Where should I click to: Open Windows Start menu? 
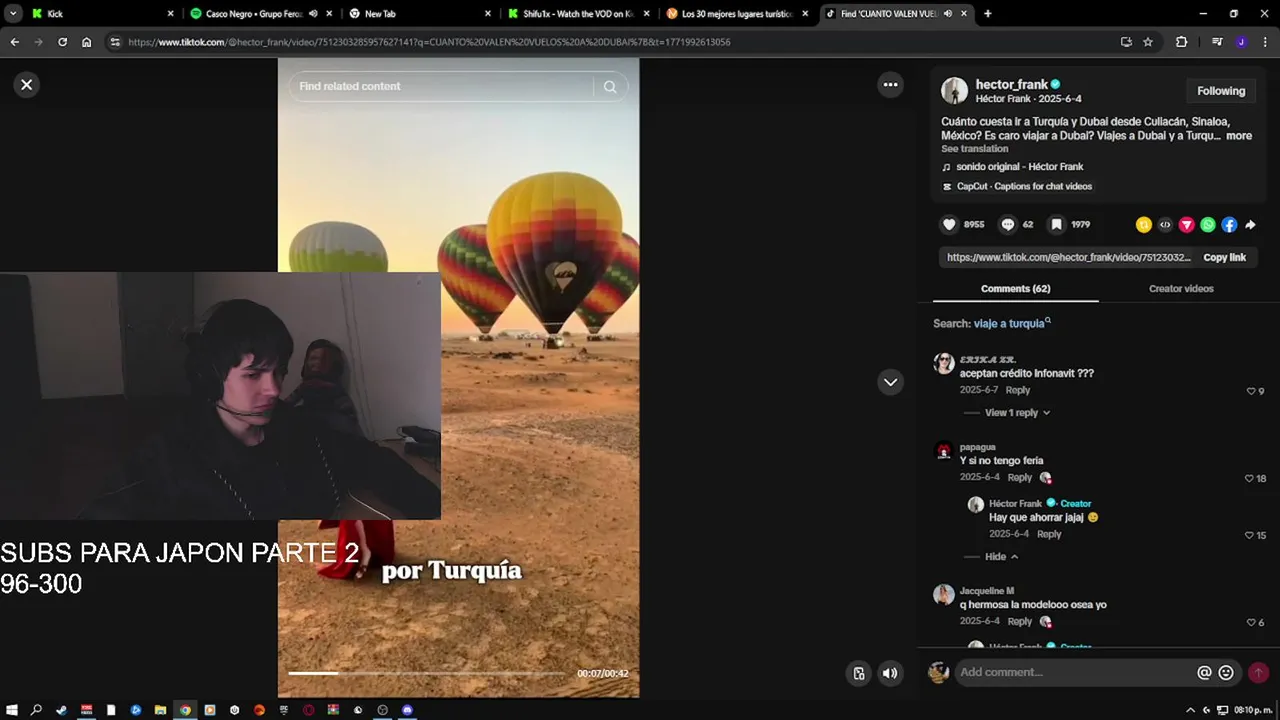12,710
